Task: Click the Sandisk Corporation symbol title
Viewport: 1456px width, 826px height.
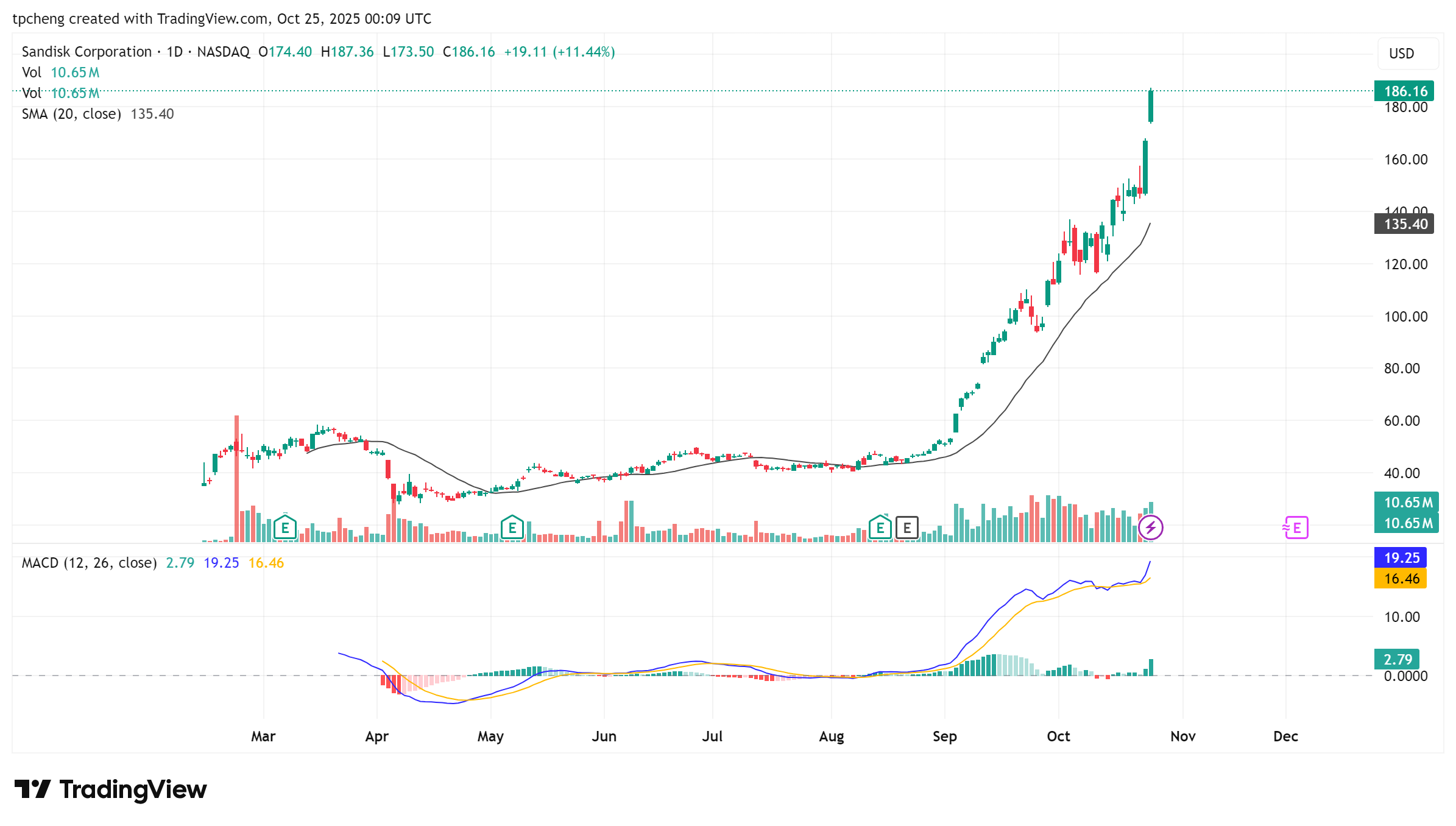Action: pos(87,52)
